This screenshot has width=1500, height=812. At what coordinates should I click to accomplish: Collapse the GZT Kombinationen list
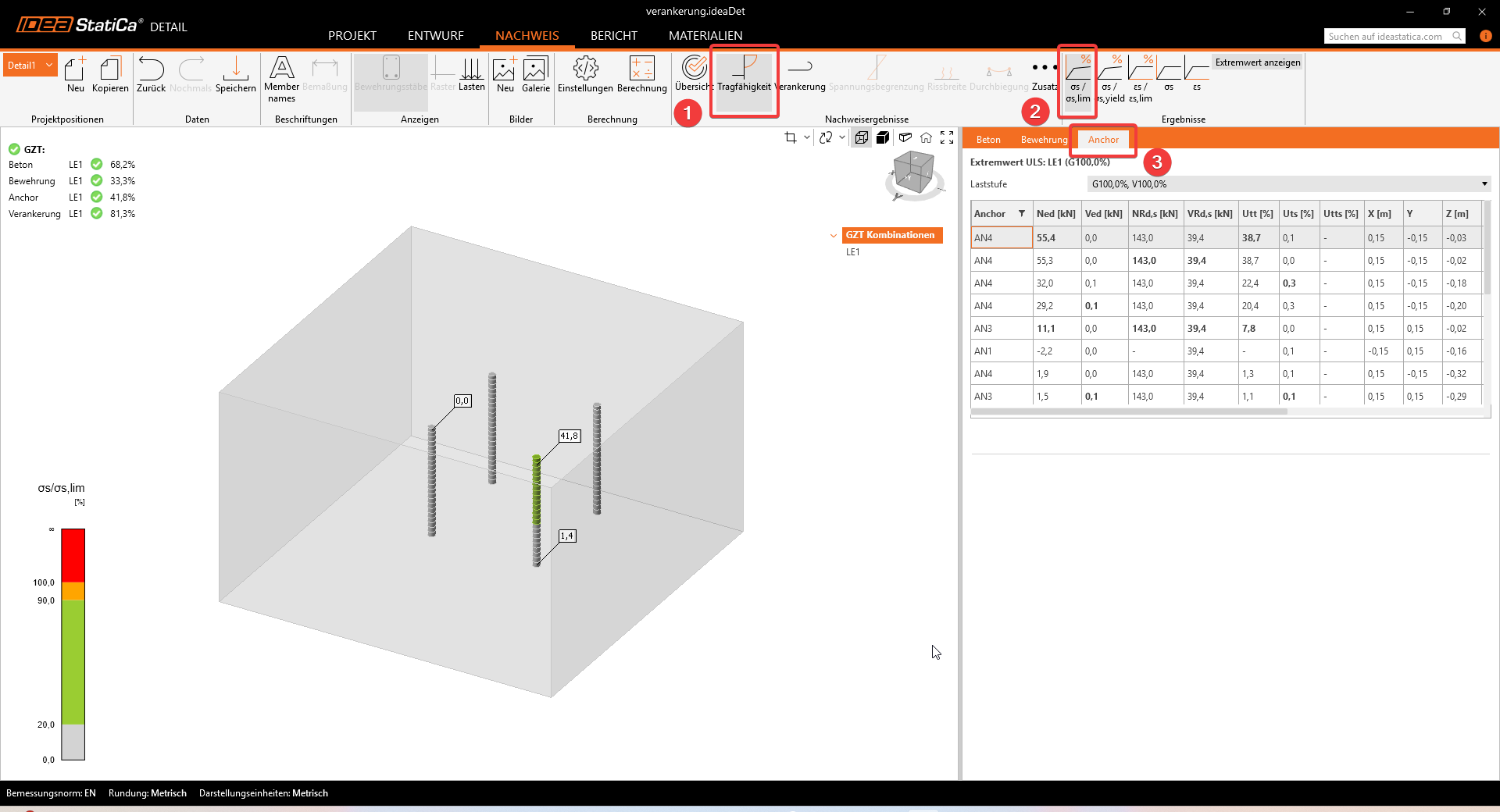coord(834,235)
